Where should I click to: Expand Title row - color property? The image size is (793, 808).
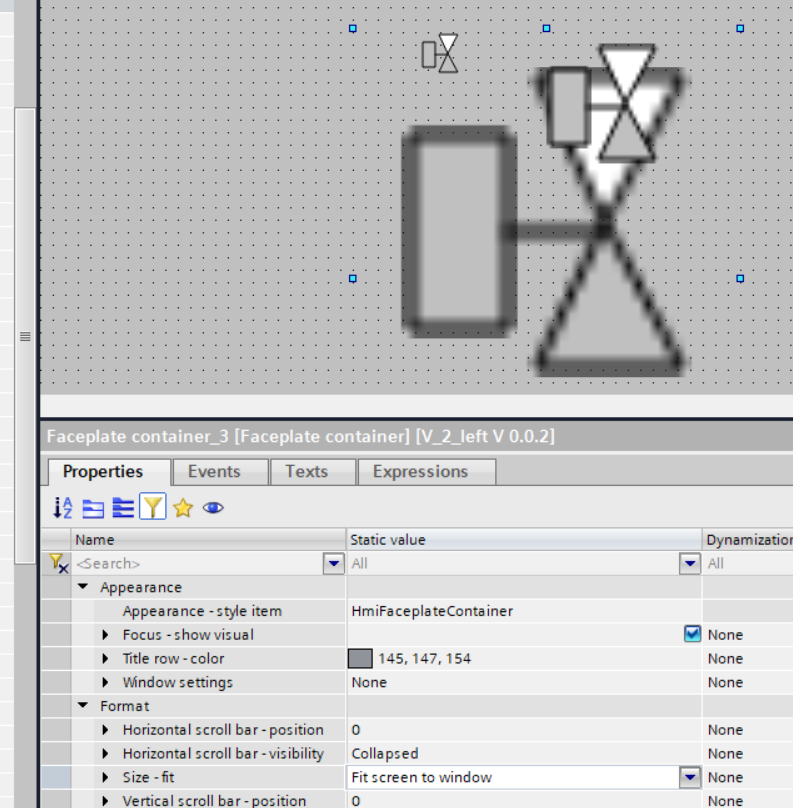tap(105, 658)
